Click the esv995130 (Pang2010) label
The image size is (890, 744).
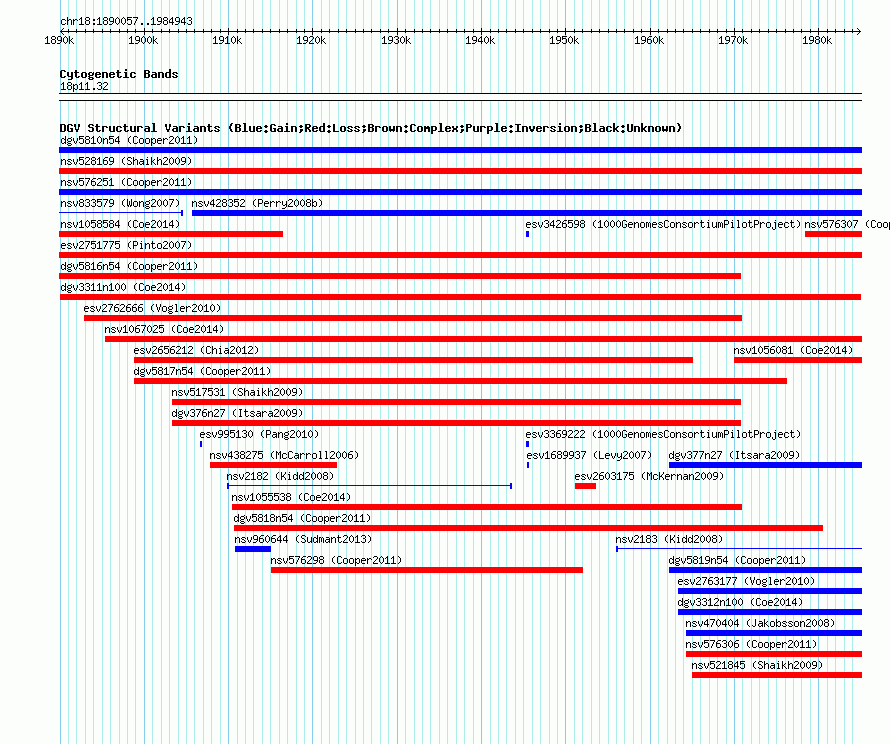point(259,434)
